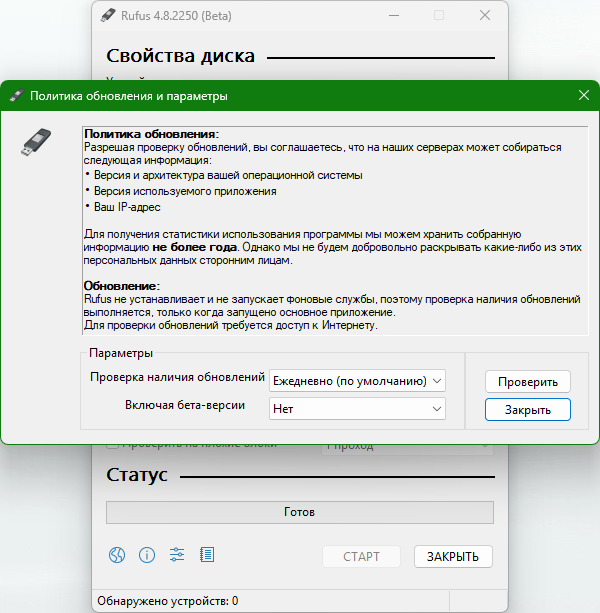Click the Проверка наличия обновлений label
The width and height of the screenshot is (600, 613).
(177, 377)
